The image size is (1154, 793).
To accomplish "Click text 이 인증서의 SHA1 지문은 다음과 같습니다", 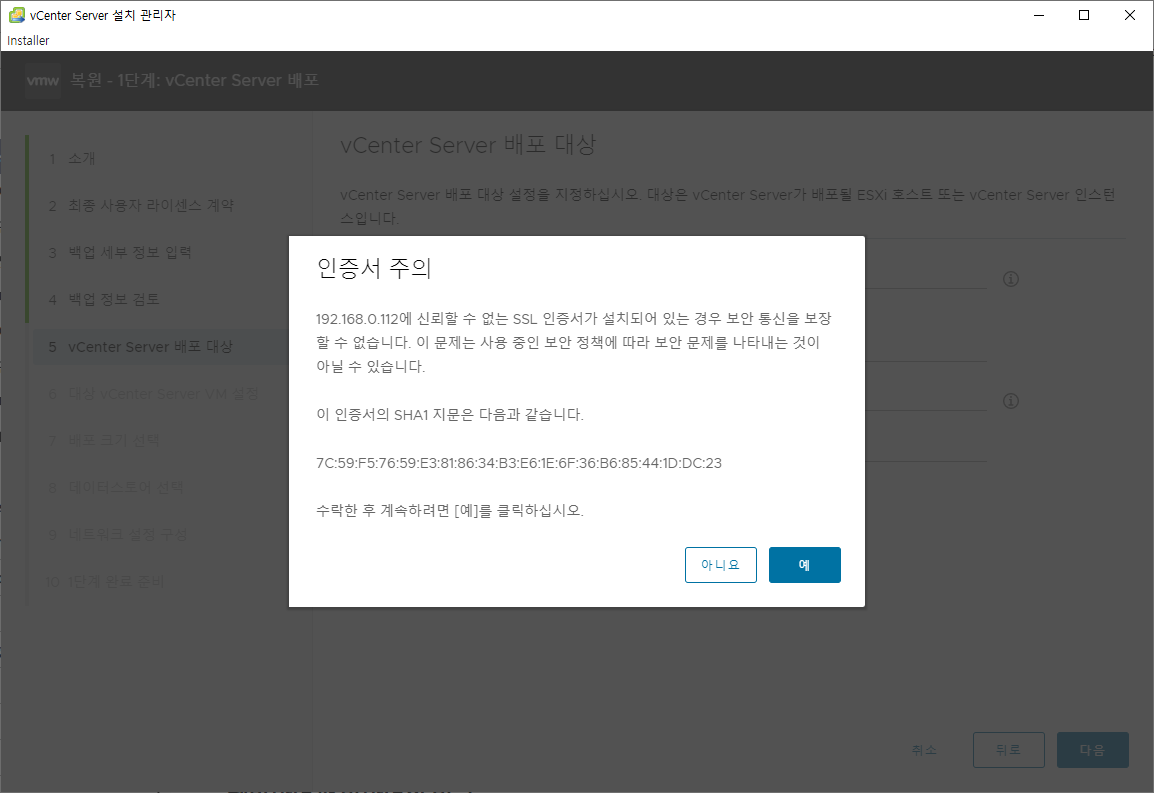I will [x=450, y=415].
